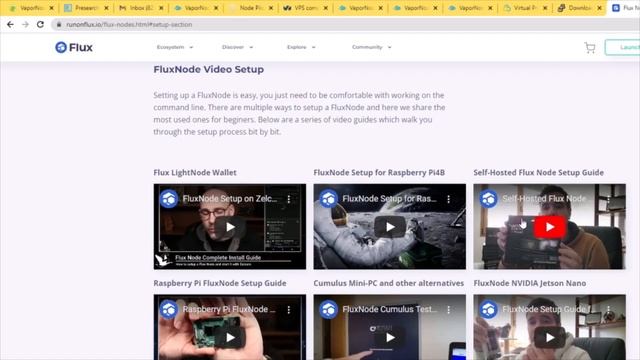Switch to the VPS com browser tab
Screen dimensions: 640x360
304,8
